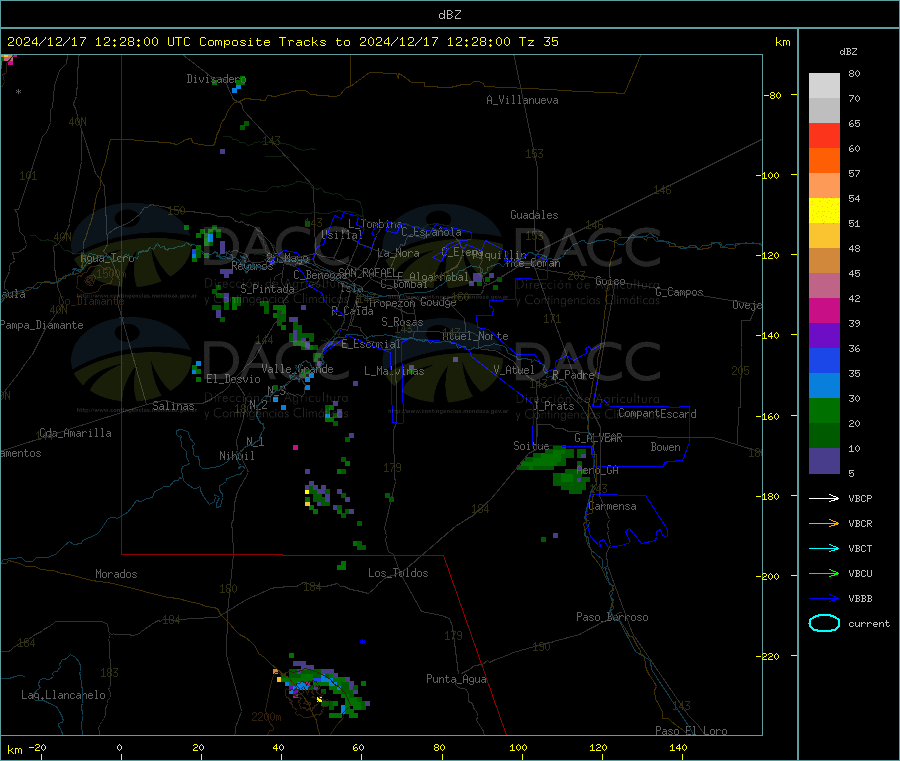Click the 'Punta_Agua' place label
The width and height of the screenshot is (900, 761).
point(456,679)
